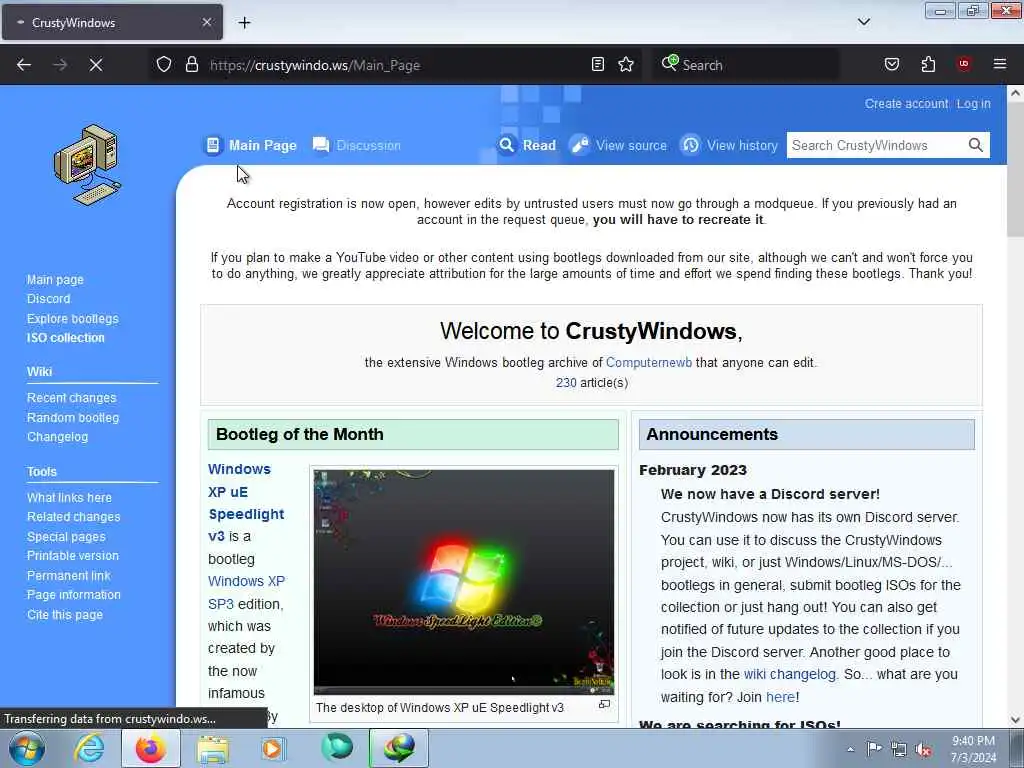
Task: Open ISO collection sidebar link
Action: click(x=65, y=338)
